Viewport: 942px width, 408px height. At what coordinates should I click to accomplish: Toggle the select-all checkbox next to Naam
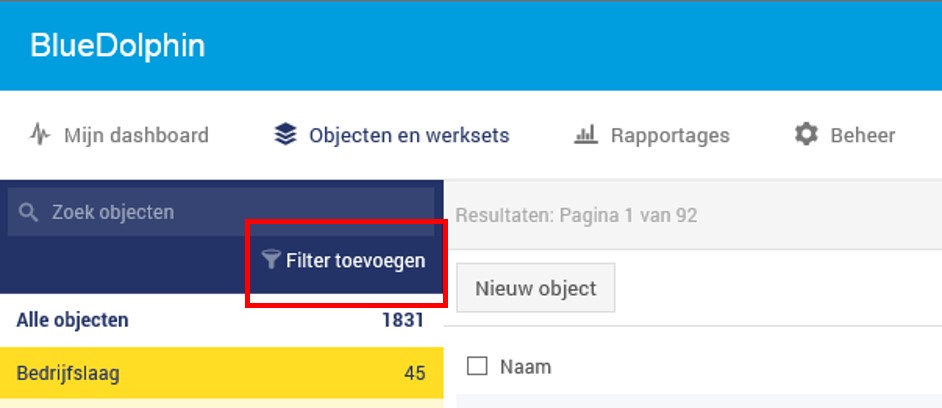point(477,365)
